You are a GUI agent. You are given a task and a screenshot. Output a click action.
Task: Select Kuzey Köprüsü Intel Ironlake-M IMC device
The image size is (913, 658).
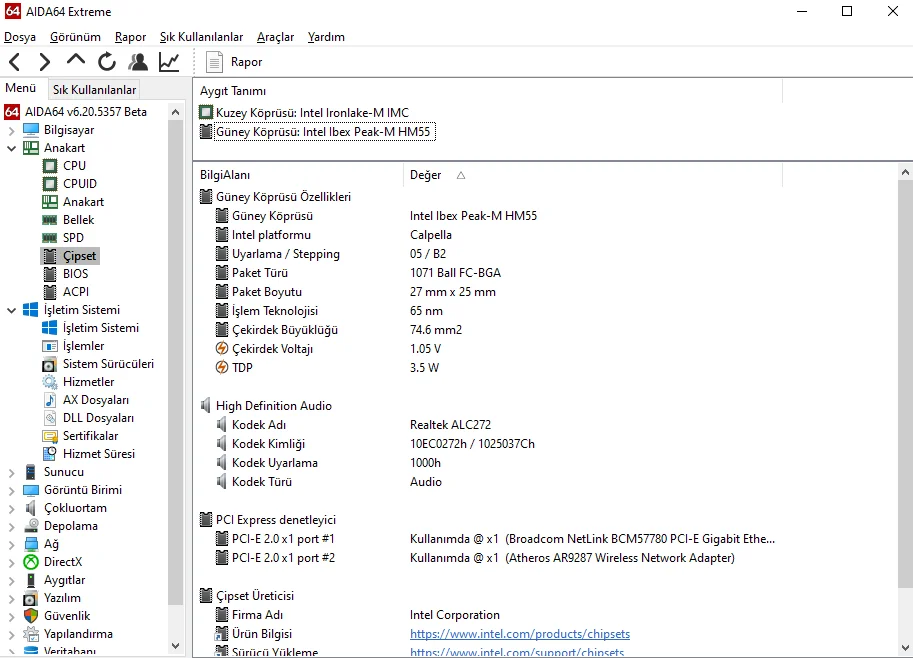(x=311, y=113)
